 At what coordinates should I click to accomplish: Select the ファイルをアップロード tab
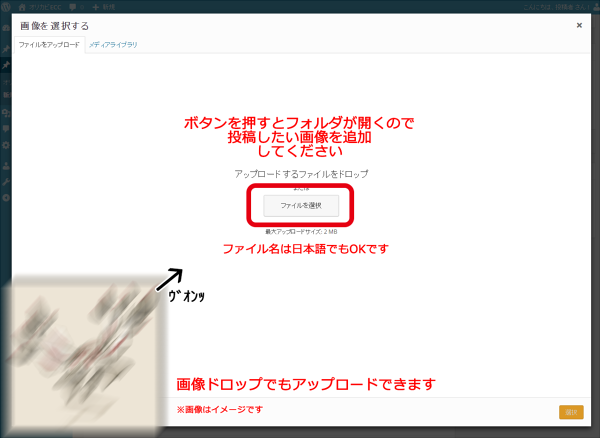pyautogui.click(x=49, y=45)
